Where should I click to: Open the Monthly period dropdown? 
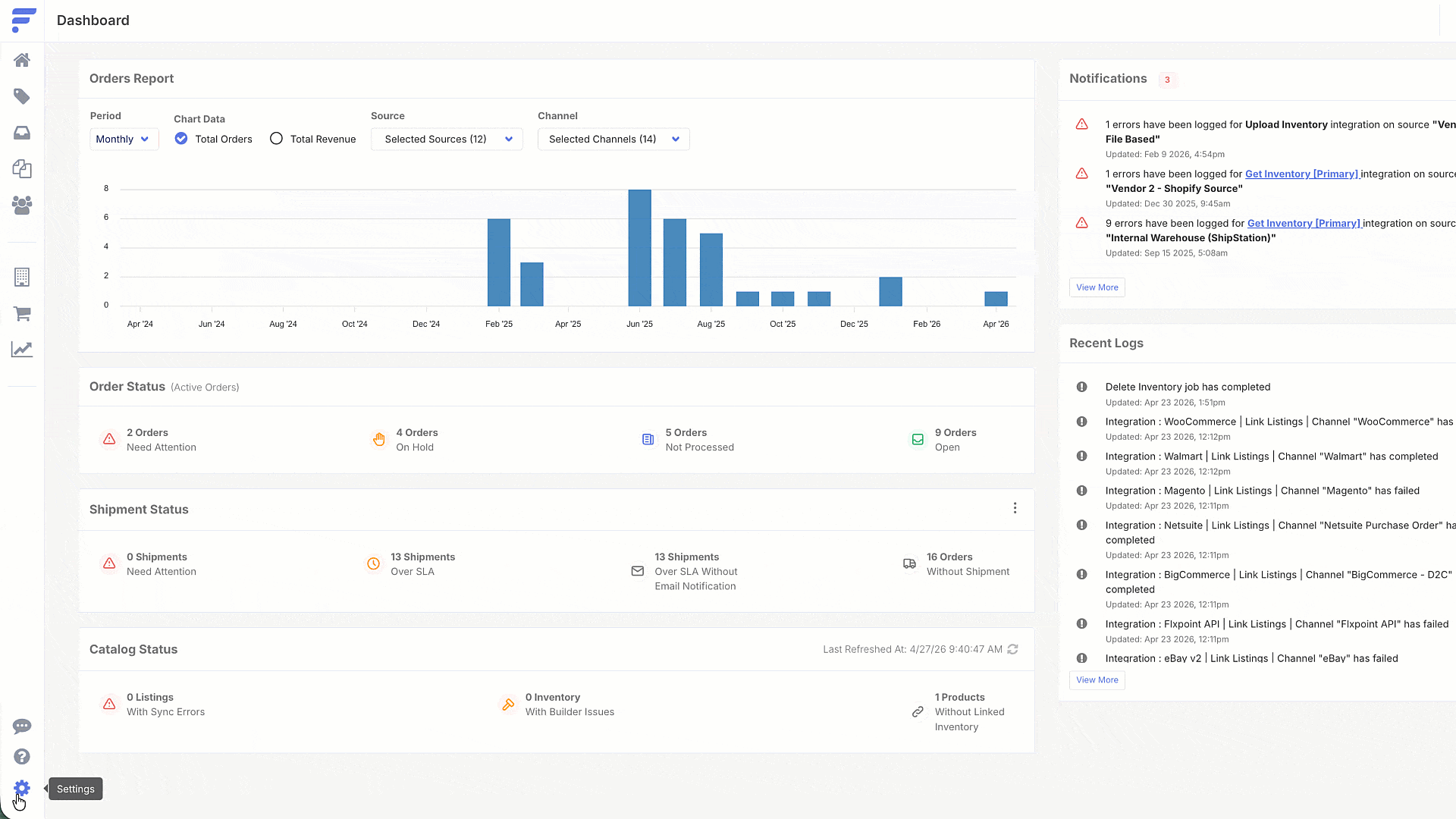click(124, 140)
